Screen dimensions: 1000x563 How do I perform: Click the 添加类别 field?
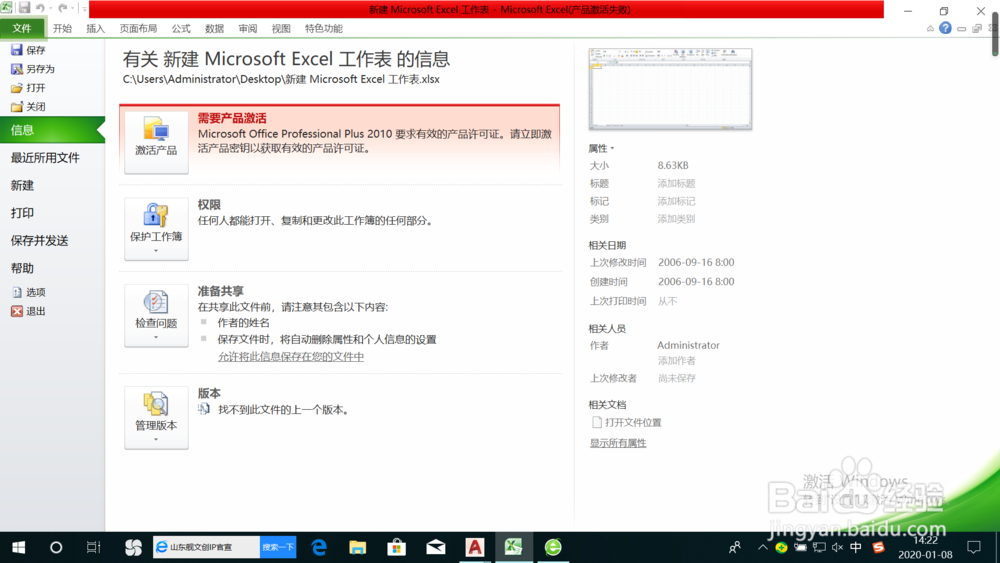tap(676, 219)
